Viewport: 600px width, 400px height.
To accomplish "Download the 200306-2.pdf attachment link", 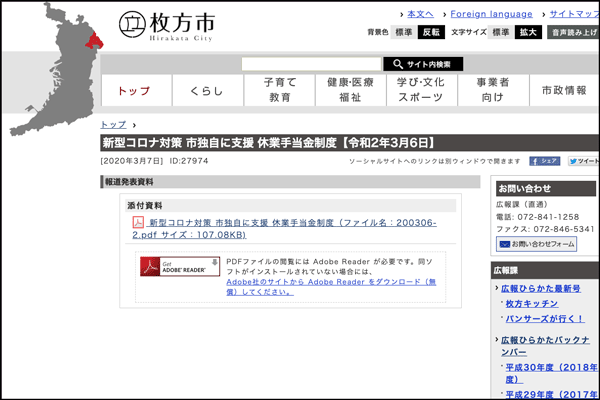I will (284, 229).
